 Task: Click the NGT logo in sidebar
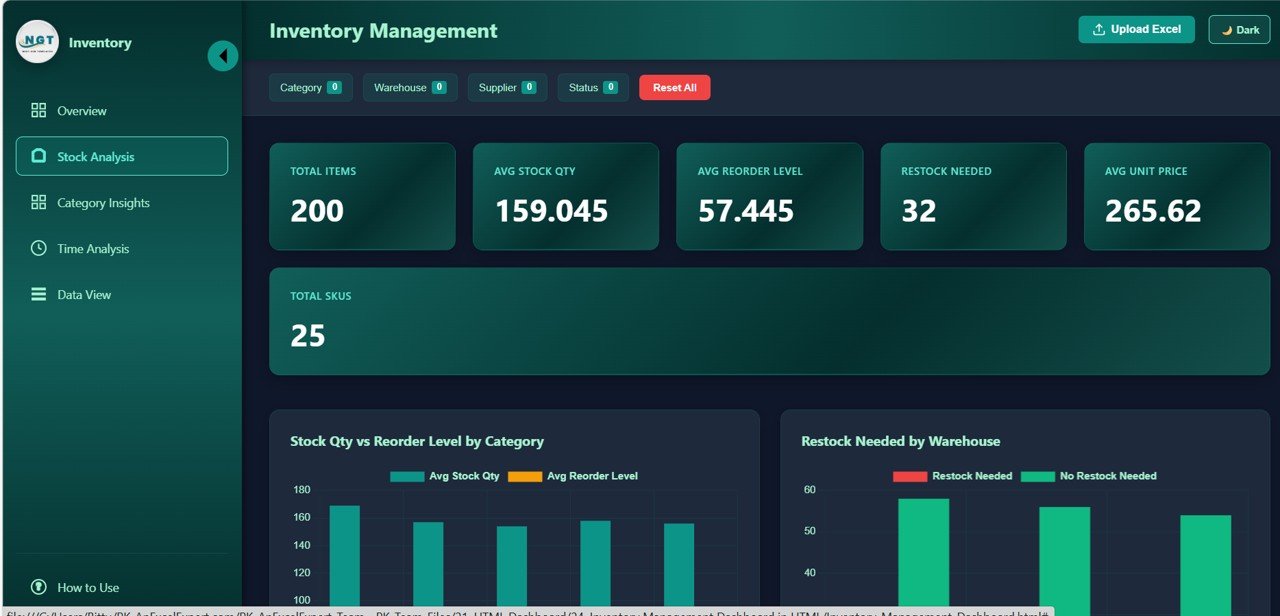point(37,42)
